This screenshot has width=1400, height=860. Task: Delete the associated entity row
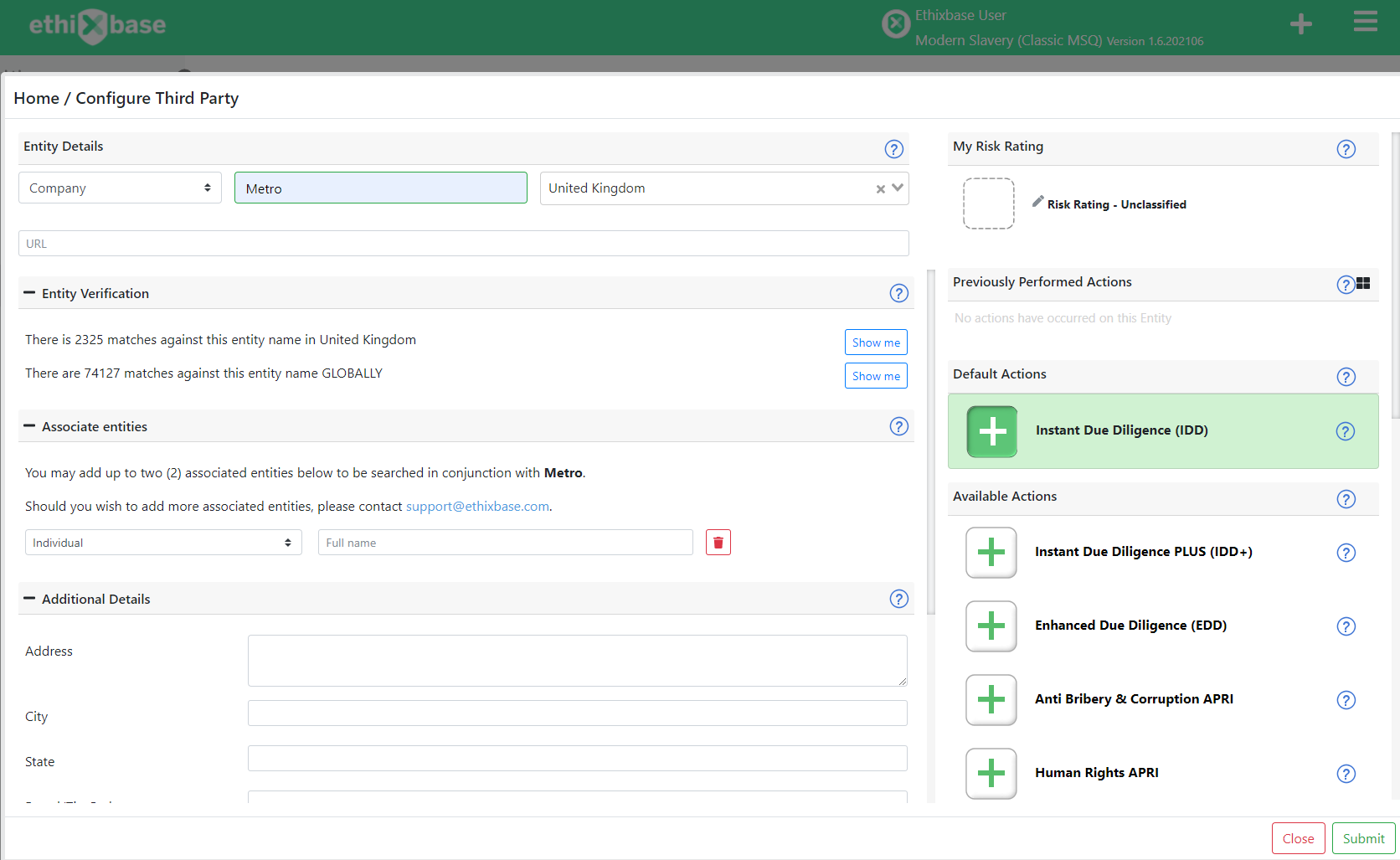[x=718, y=543]
